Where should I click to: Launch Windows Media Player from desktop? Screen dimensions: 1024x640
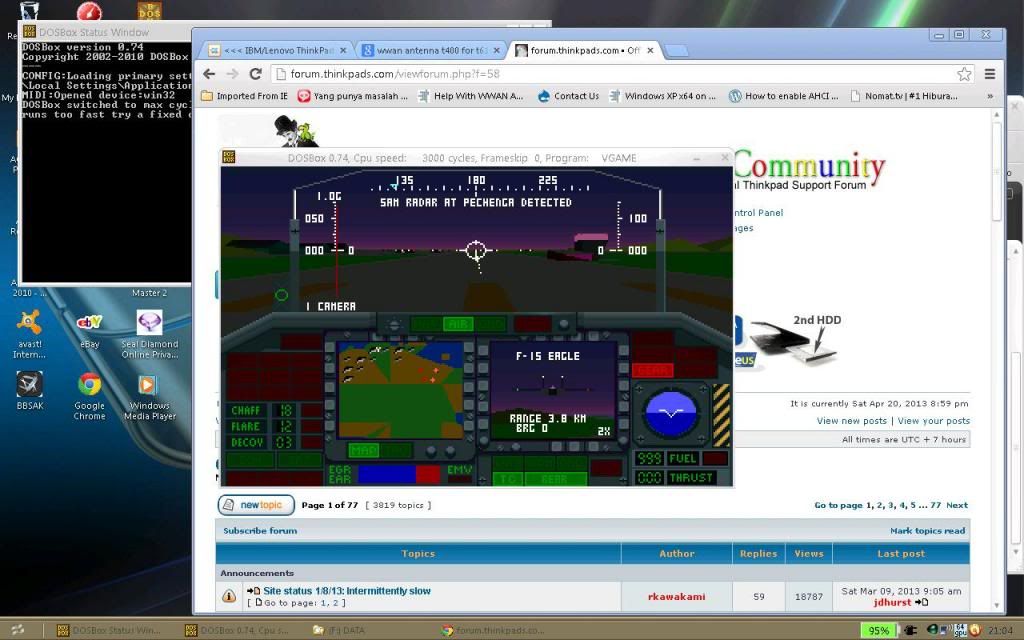pos(149,387)
